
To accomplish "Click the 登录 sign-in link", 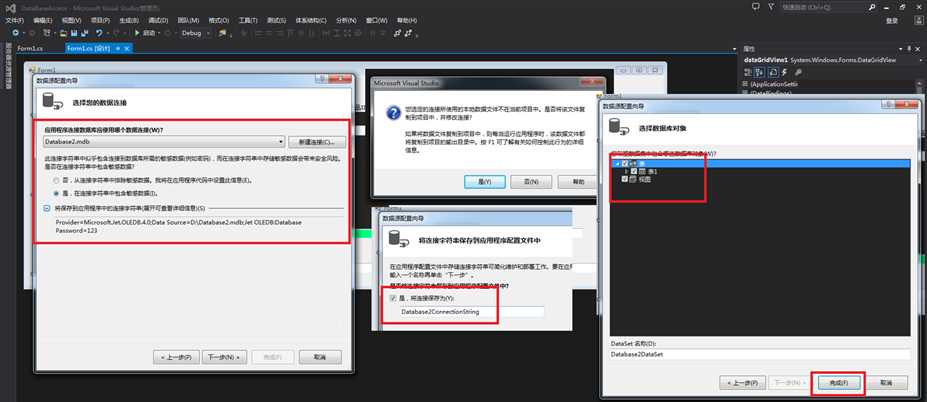I will (x=893, y=20).
